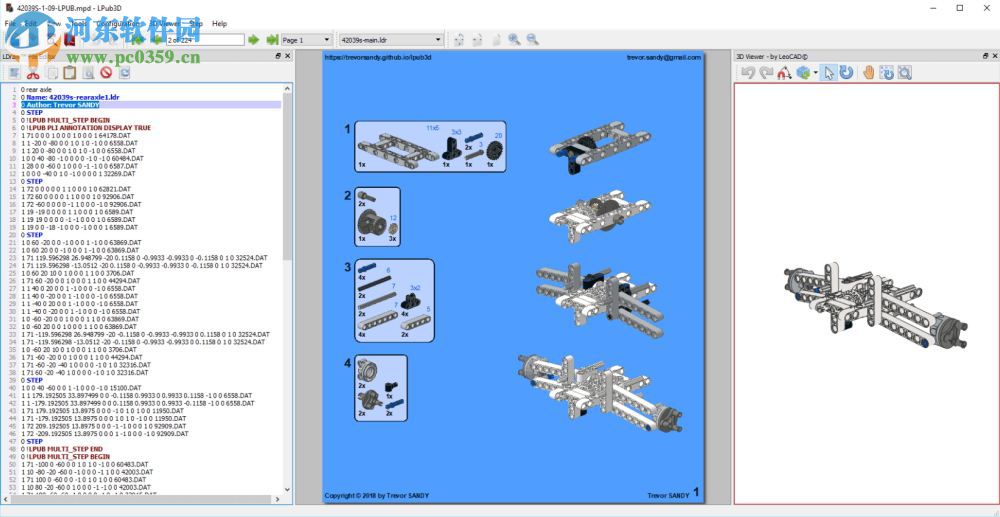This screenshot has height=517, width=1000.
Task: Click the blue cube transform icon
Action: tap(803, 73)
